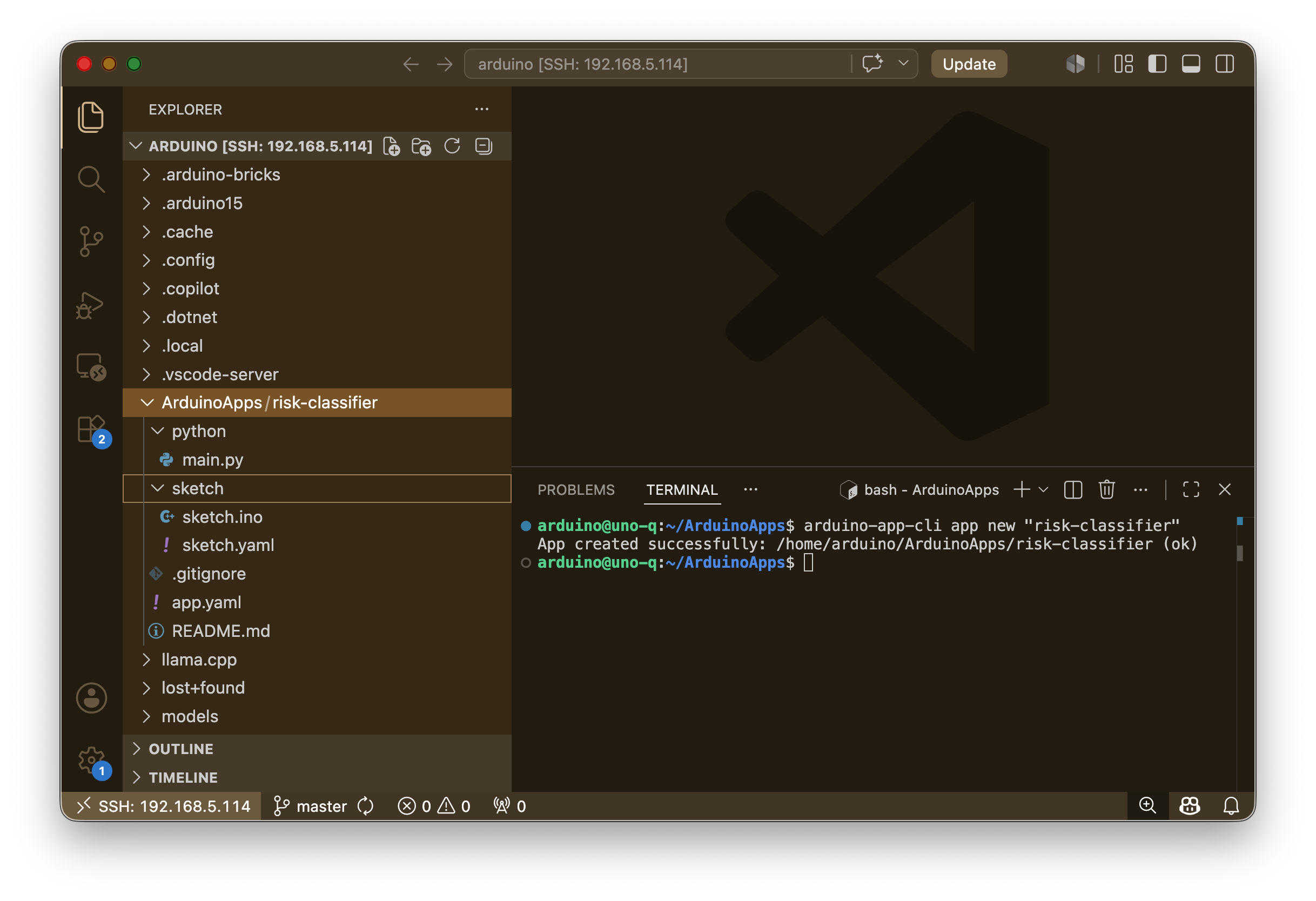The width and height of the screenshot is (1316, 901).
Task: Maximize the panel size
Action: 1191,490
